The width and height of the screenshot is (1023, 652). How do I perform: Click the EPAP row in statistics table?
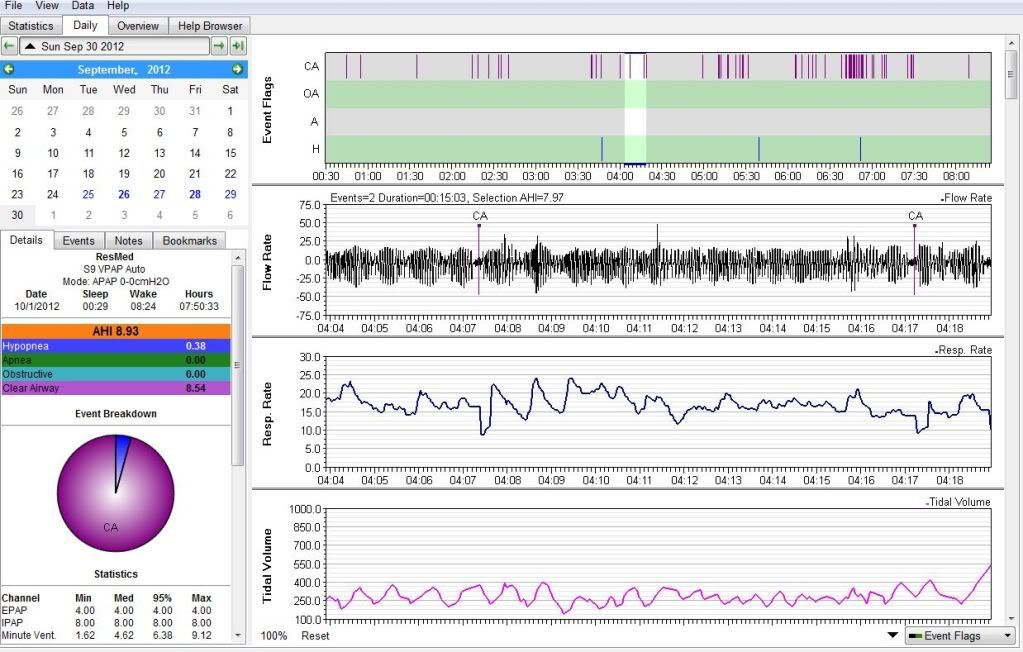pos(107,610)
